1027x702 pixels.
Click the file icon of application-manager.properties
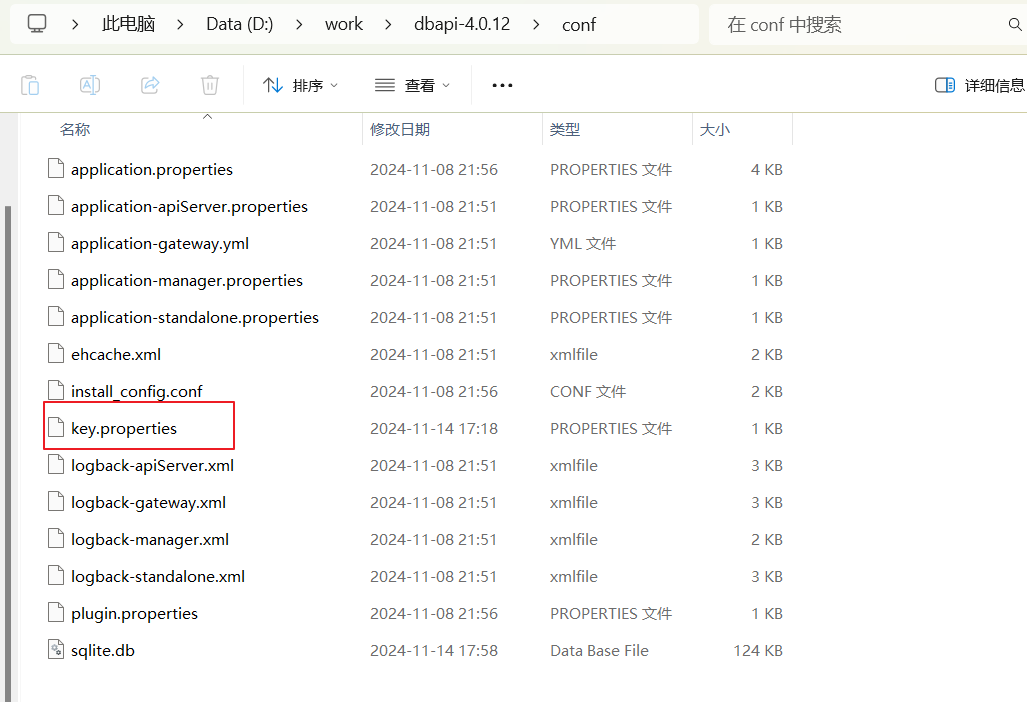click(x=56, y=280)
